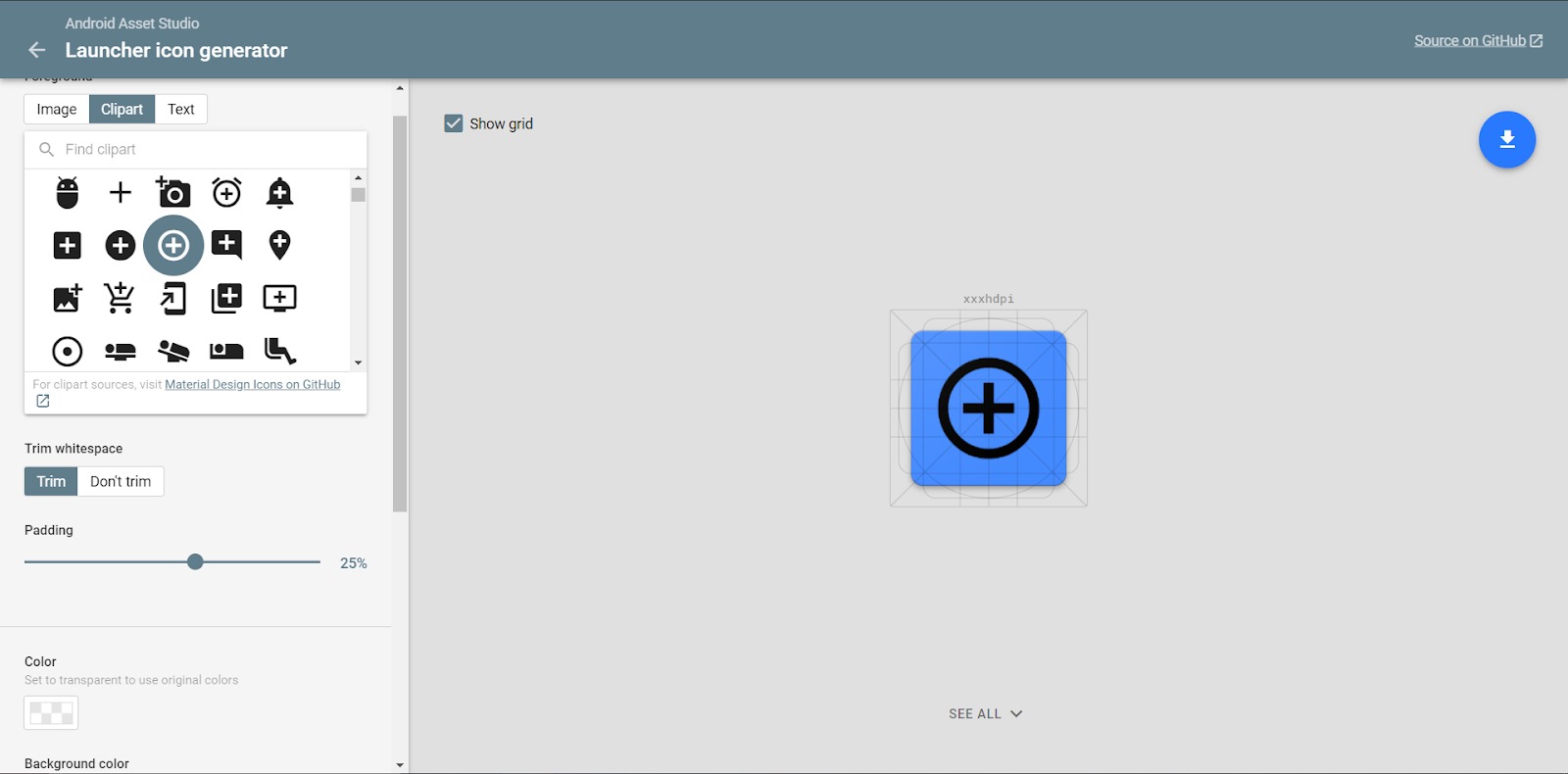Open the Source on GitHub link
This screenshot has width=1568, height=774.
pyautogui.click(x=1478, y=40)
